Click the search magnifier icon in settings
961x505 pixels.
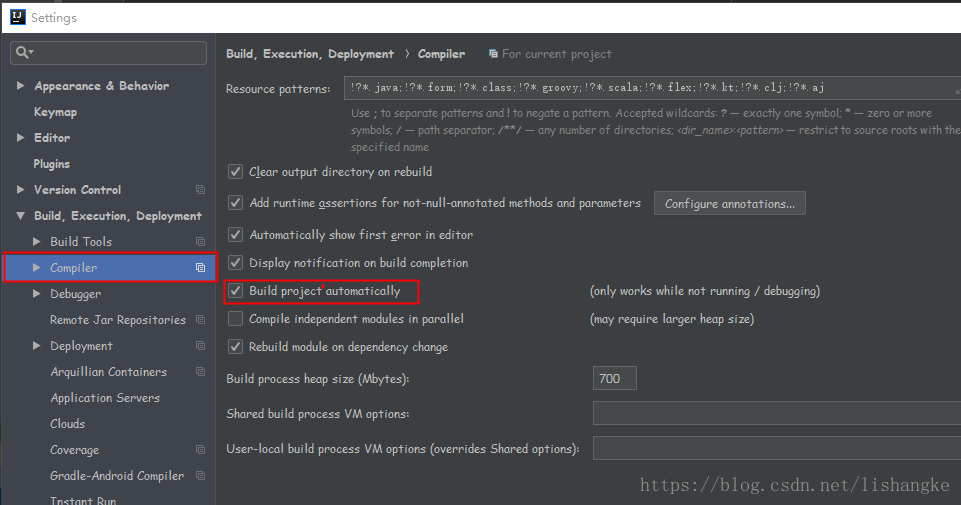23,53
